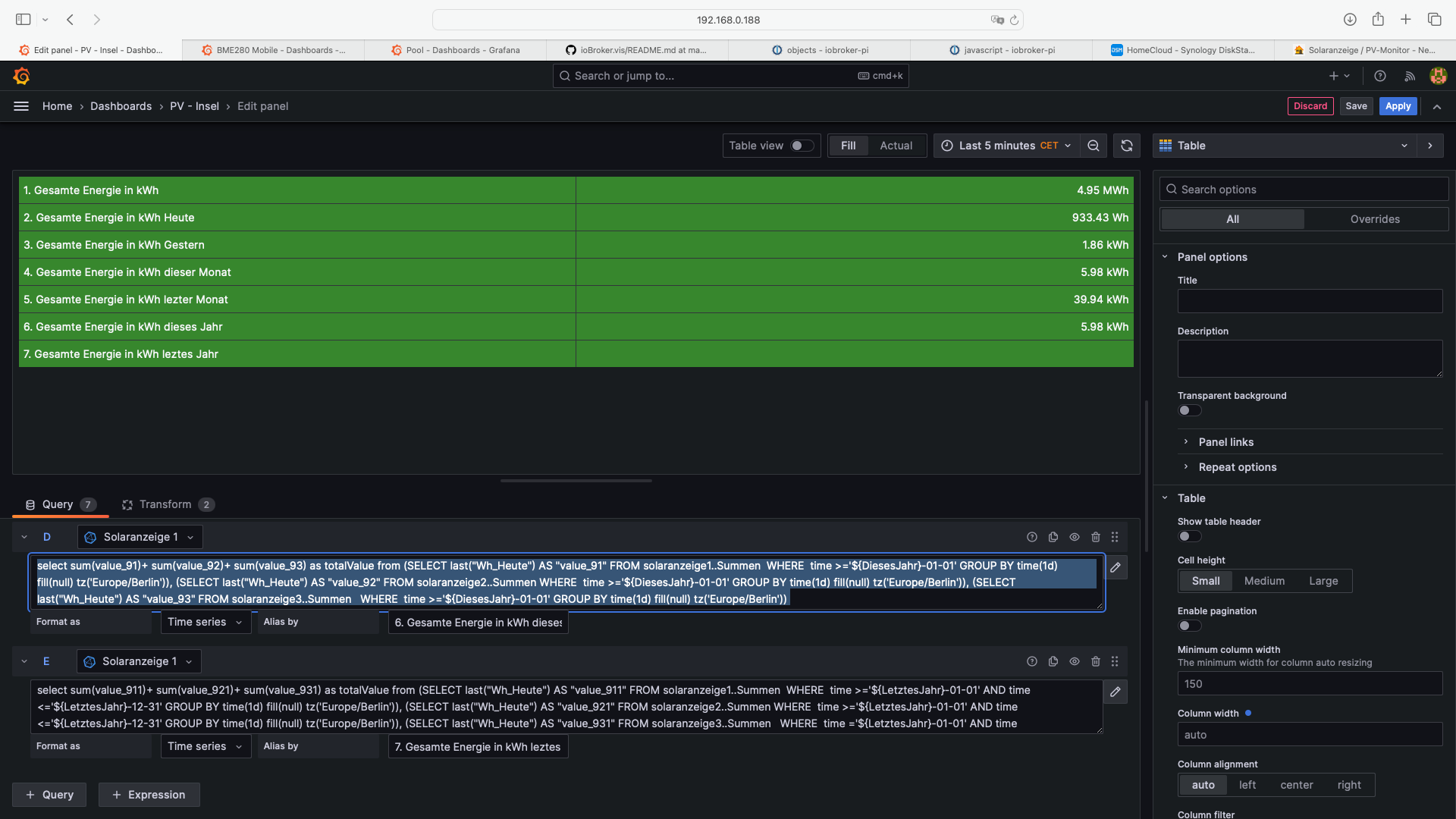Enable Transparent background toggle
1456x819 pixels.
(1189, 410)
